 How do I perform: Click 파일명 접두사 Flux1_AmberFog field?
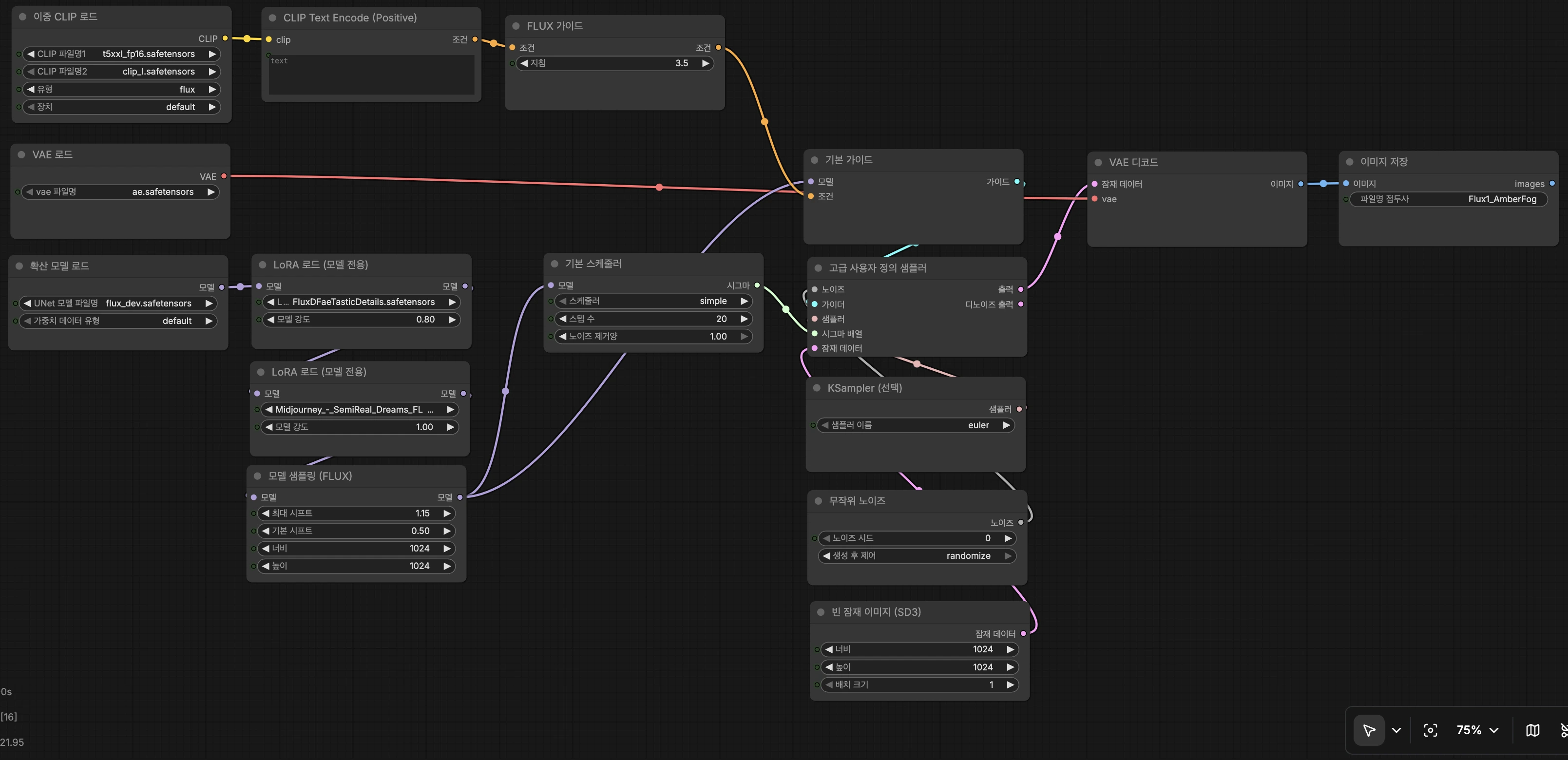point(1449,199)
